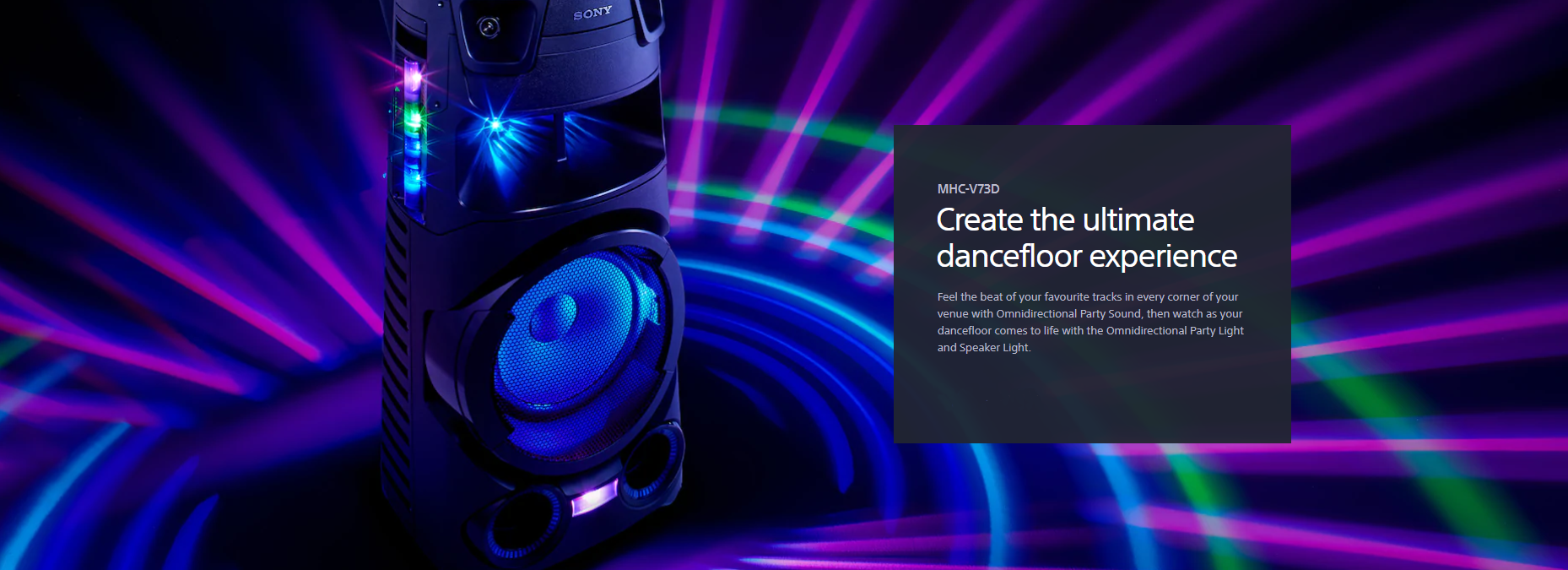Click the purple LED atop the light strip
This screenshot has width=1568, height=570.
click(413, 79)
